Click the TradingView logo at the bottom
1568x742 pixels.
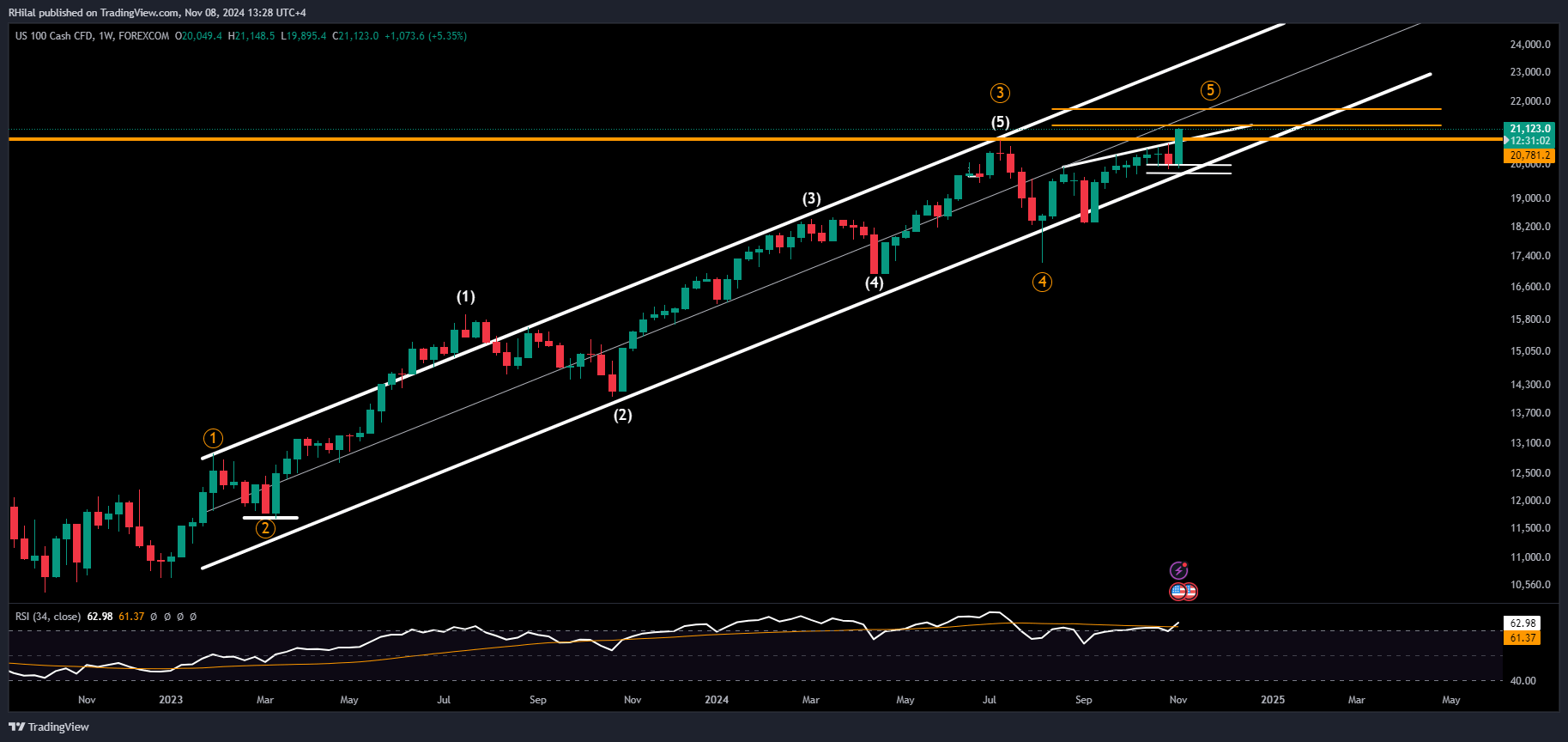pyautogui.click(x=49, y=727)
